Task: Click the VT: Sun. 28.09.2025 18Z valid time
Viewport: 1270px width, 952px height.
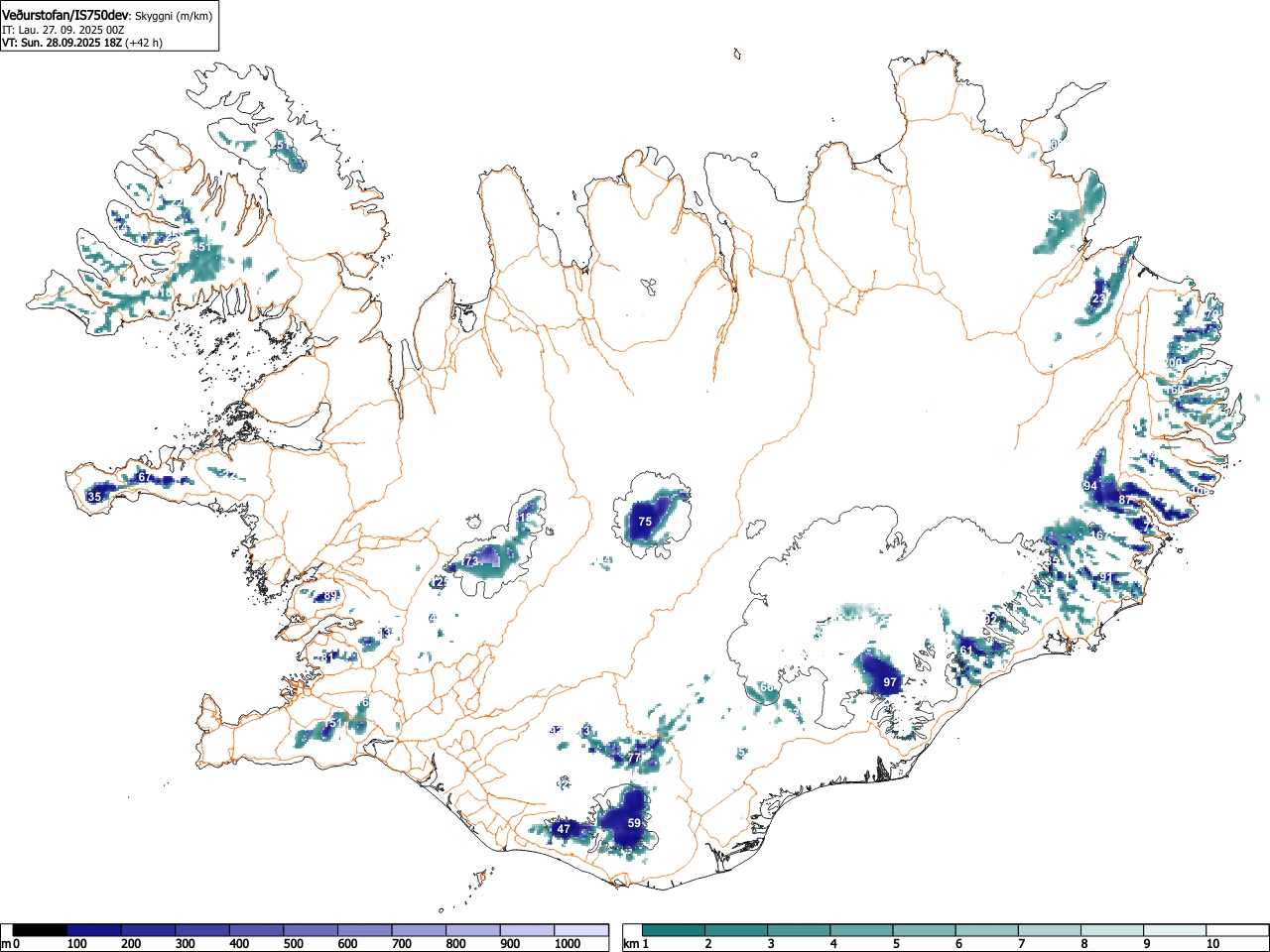Action: tap(62, 43)
